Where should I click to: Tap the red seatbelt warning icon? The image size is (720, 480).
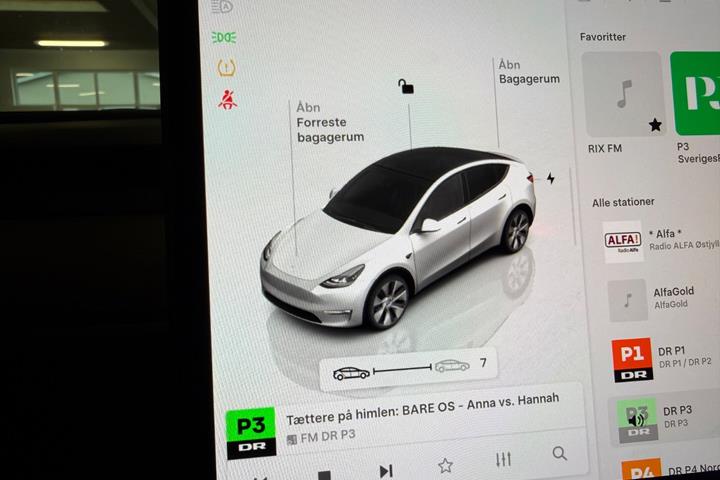coord(227,100)
